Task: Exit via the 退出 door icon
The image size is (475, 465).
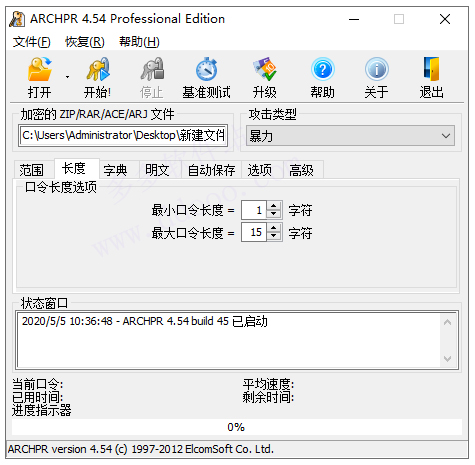Action: pos(431,69)
